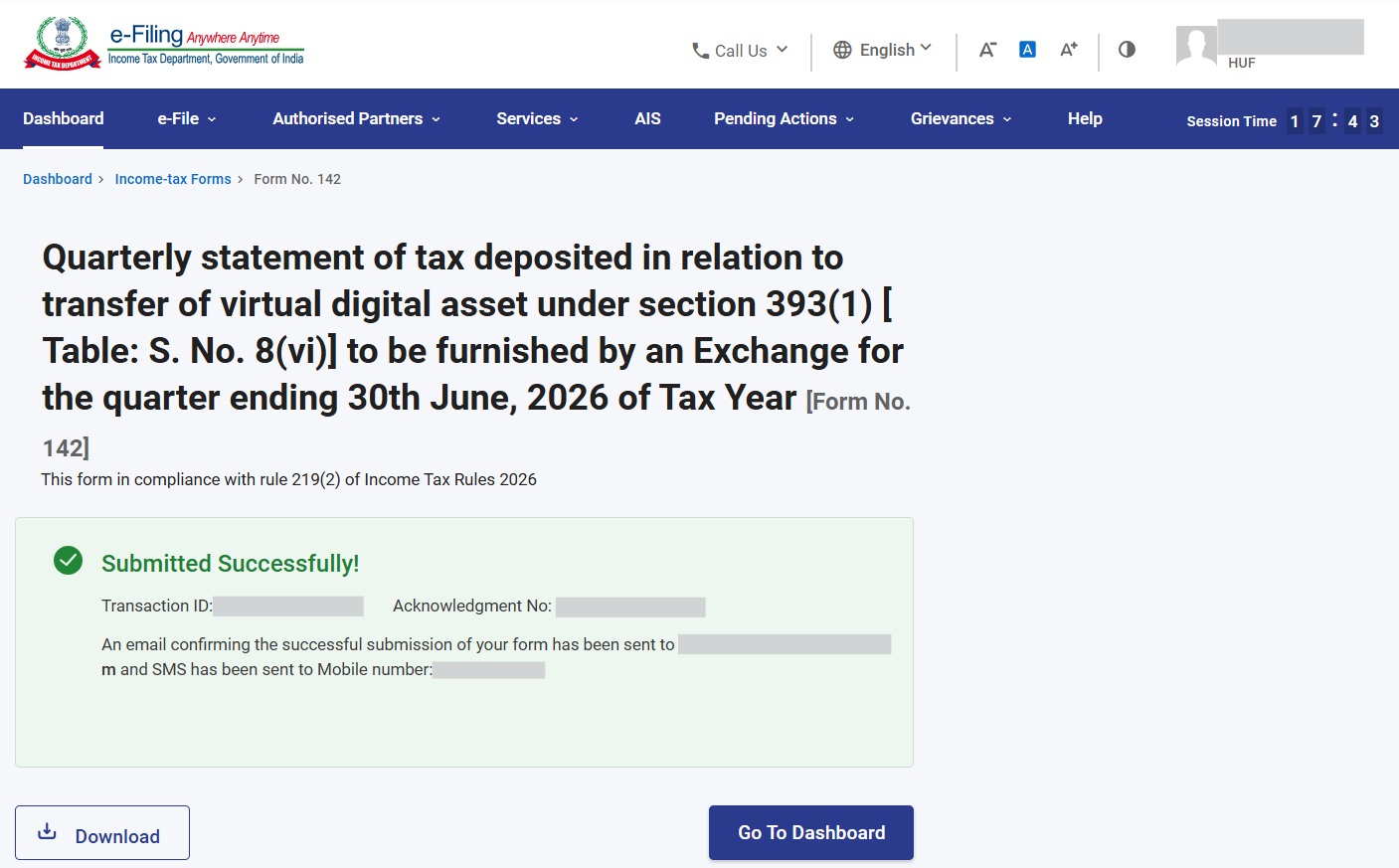This screenshot has width=1399, height=868.
Task: Click the Call Us phone icon
Action: point(701,51)
